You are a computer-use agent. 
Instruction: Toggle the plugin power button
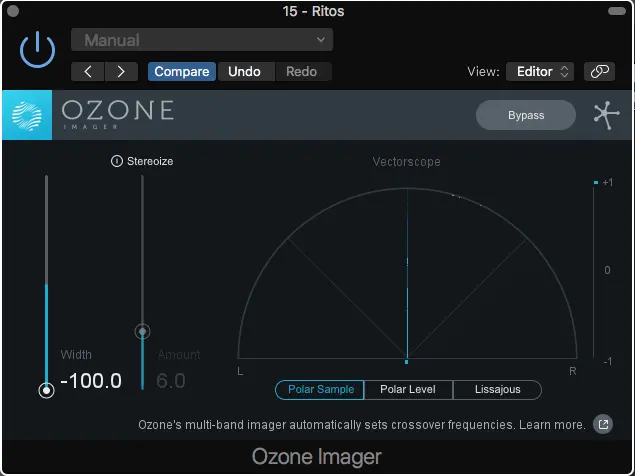pyautogui.click(x=37, y=50)
